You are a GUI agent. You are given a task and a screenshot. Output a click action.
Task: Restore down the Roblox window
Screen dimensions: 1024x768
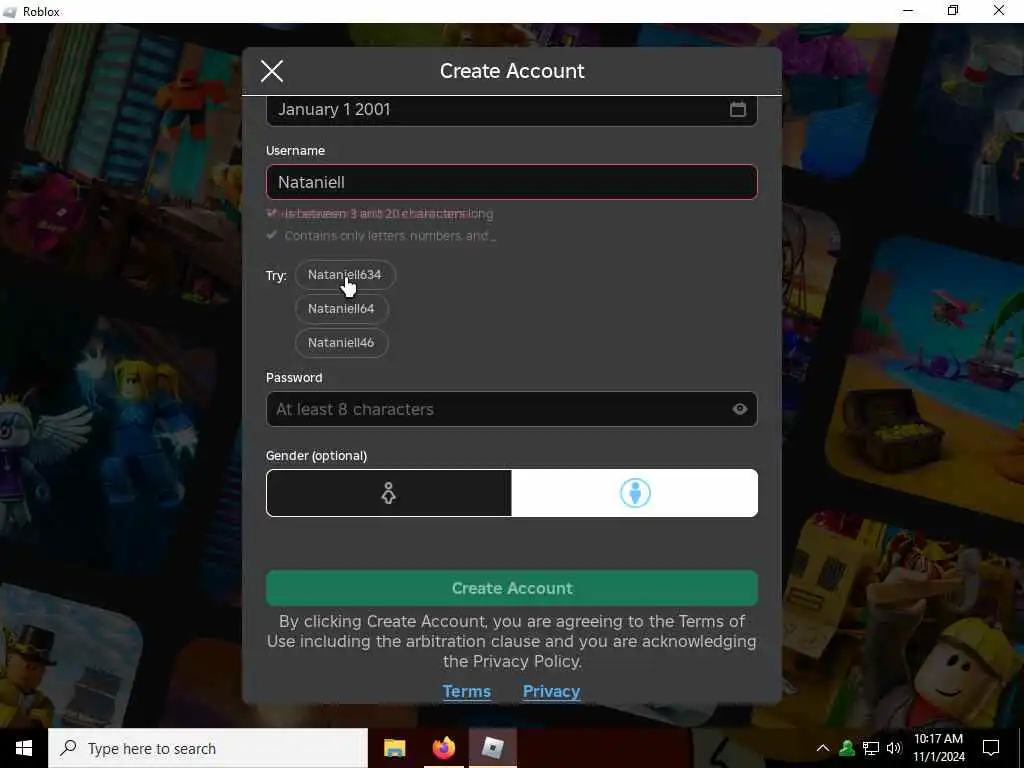coord(953,11)
